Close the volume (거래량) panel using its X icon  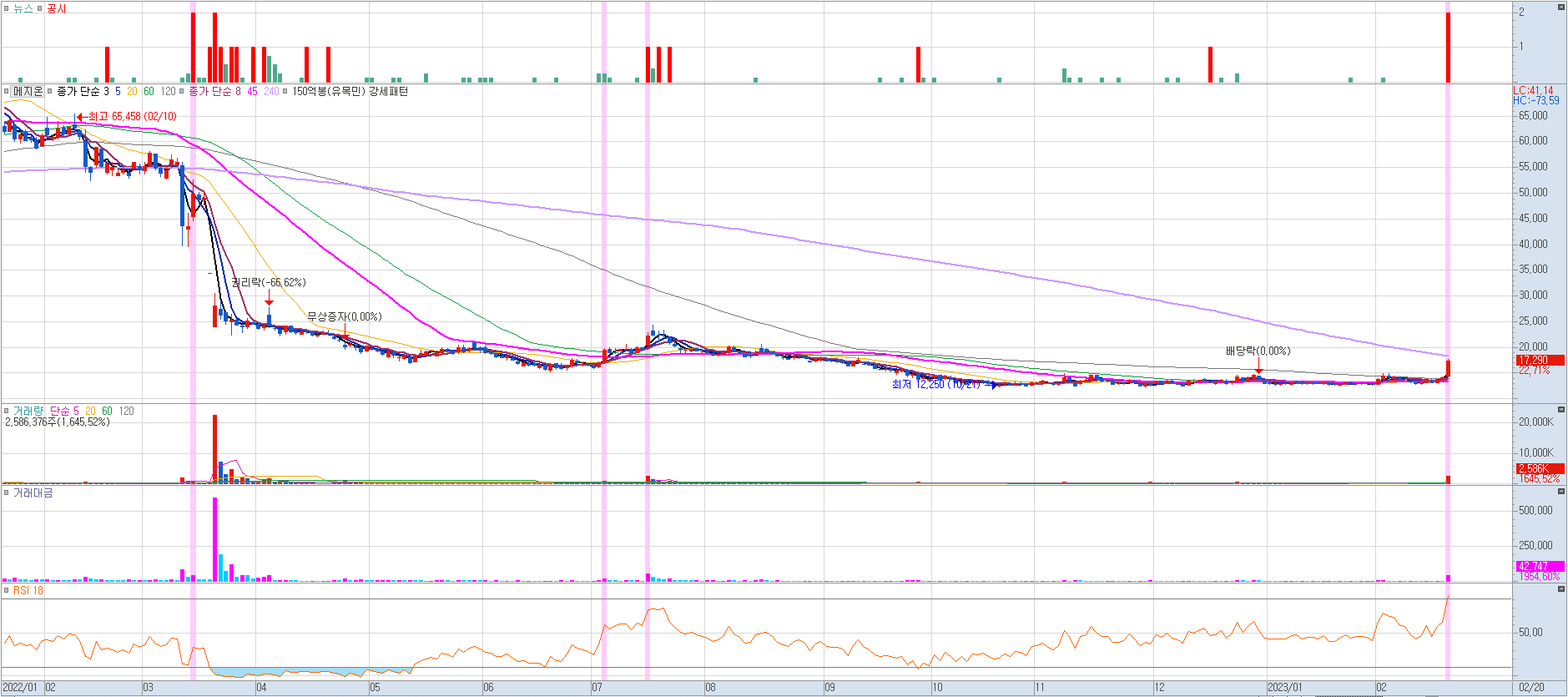pyautogui.click(x=1561, y=410)
